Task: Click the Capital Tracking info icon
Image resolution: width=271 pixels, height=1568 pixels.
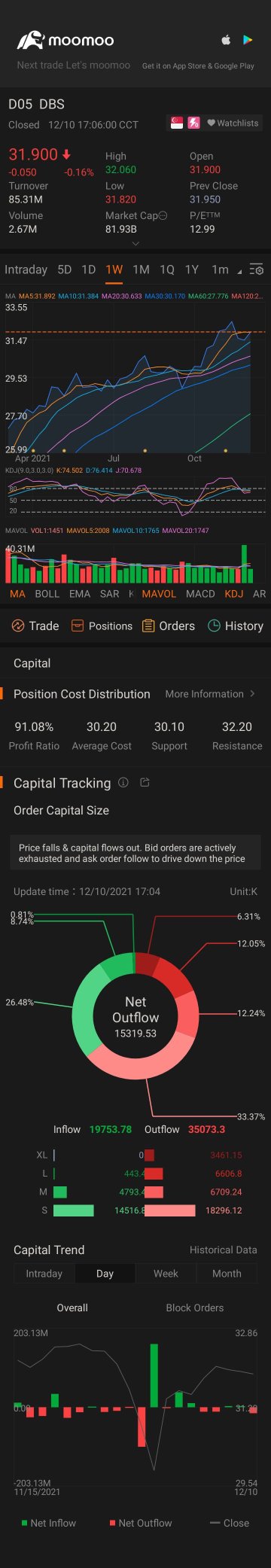Action: [123, 783]
